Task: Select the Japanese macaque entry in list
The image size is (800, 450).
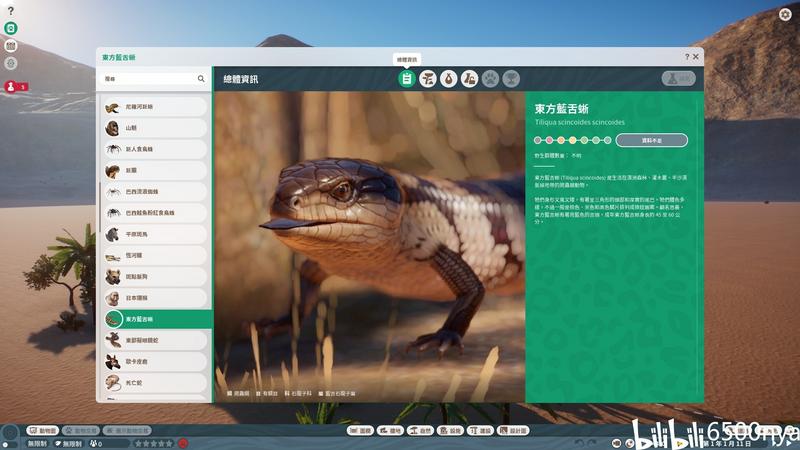Action: (155, 298)
